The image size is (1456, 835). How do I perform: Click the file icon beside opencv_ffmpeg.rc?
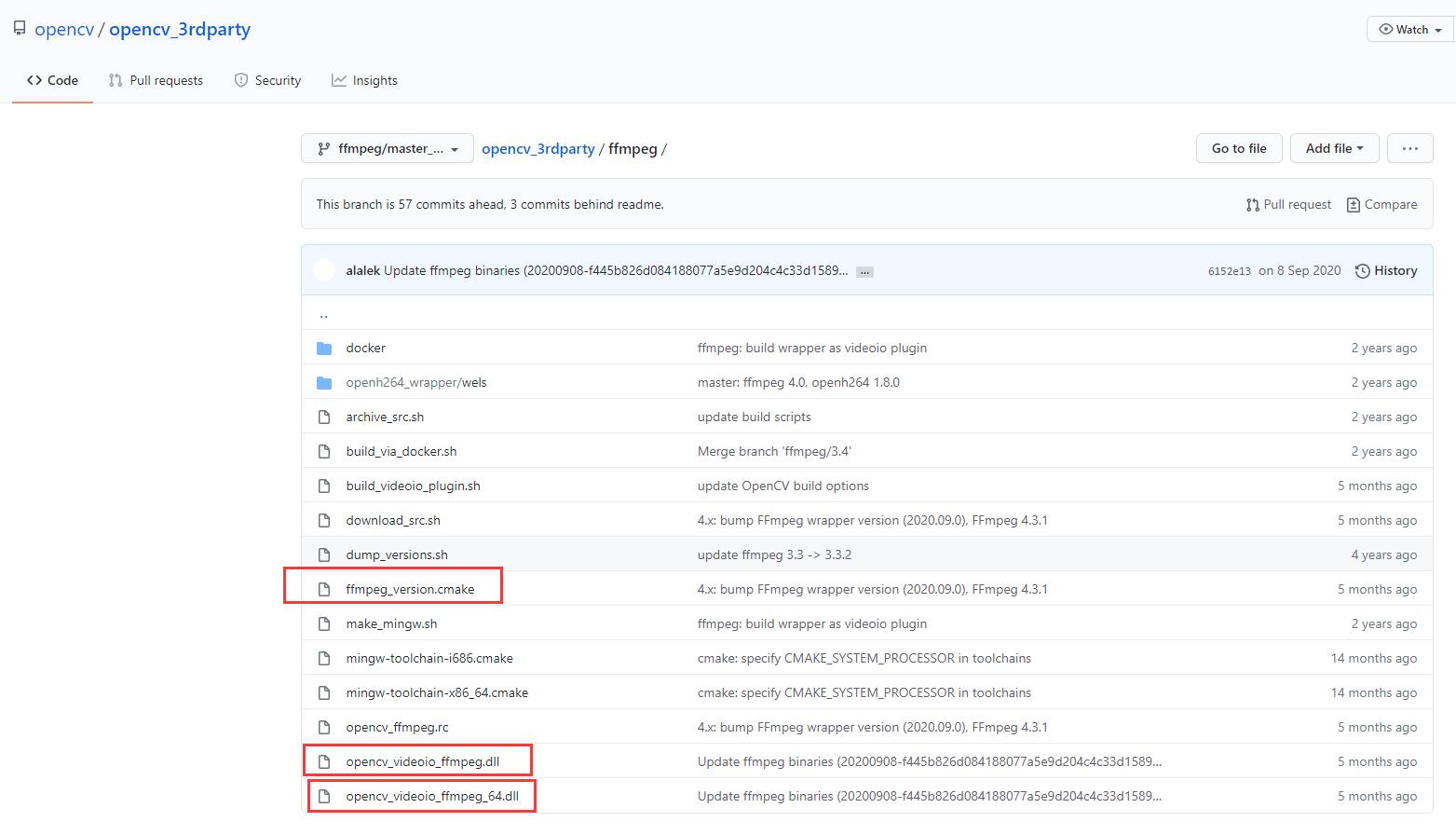(x=324, y=726)
